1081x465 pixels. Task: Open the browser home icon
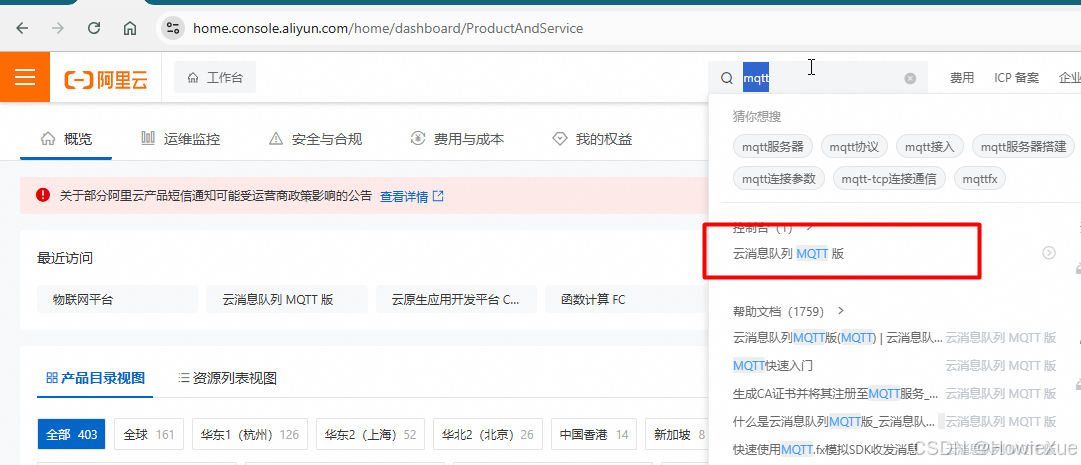pyautogui.click(x=130, y=28)
